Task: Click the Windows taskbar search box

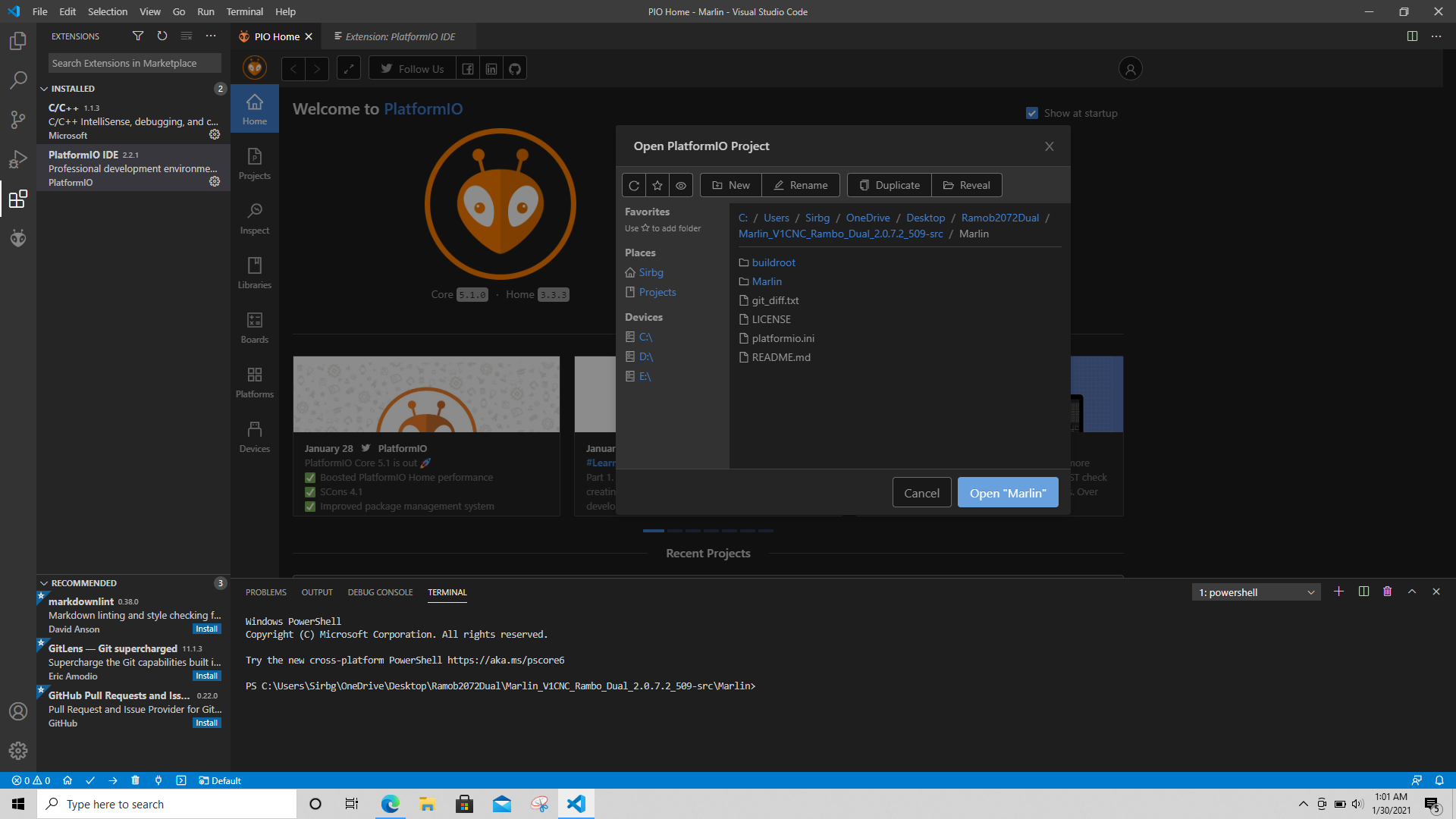Action: pyautogui.click(x=167, y=804)
